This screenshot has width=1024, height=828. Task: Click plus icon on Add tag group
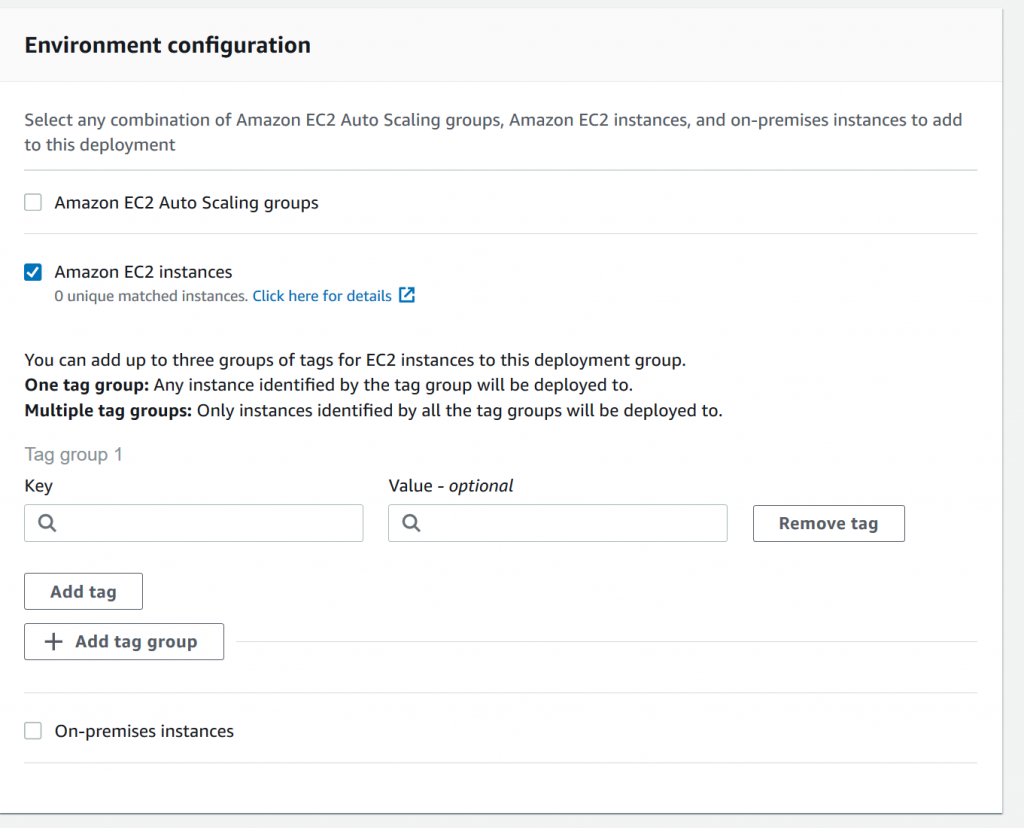pyautogui.click(x=54, y=642)
